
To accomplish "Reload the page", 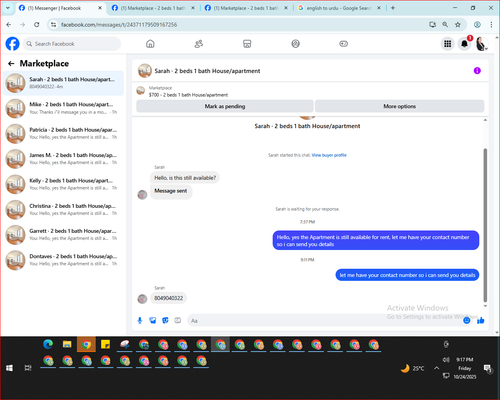I will pyautogui.click(x=37, y=25).
